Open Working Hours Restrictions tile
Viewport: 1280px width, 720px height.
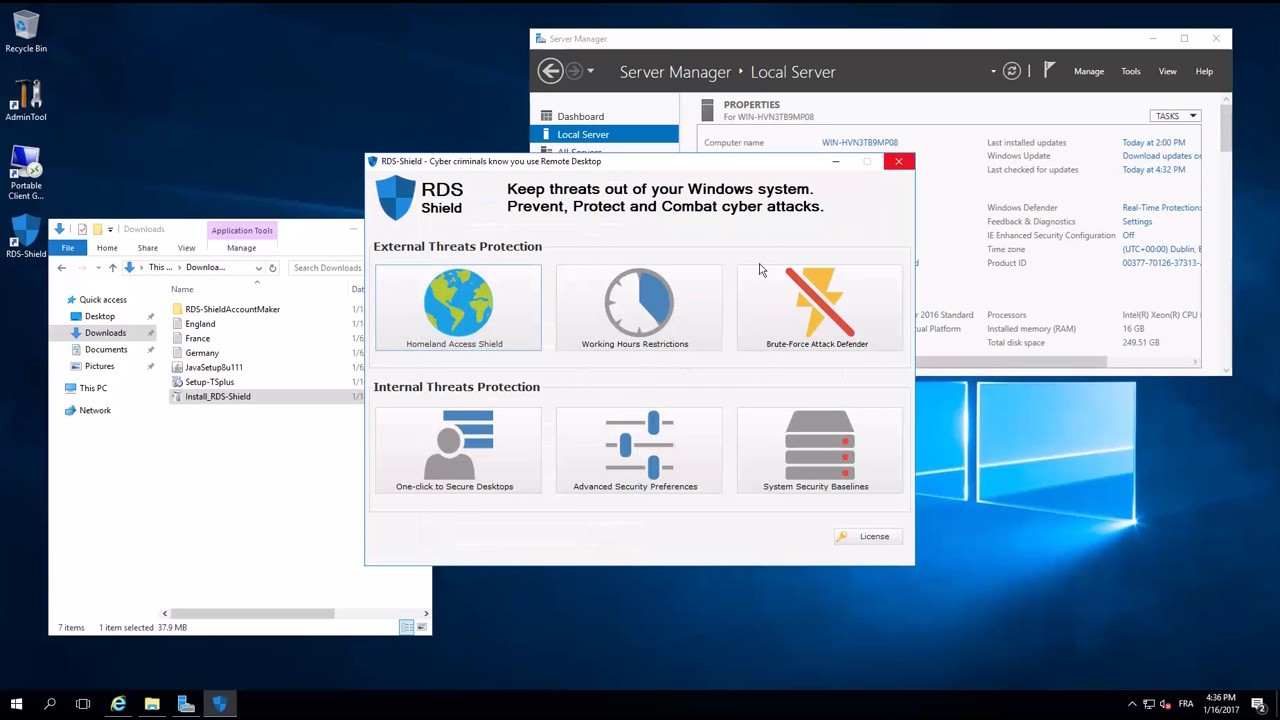point(638,308)
